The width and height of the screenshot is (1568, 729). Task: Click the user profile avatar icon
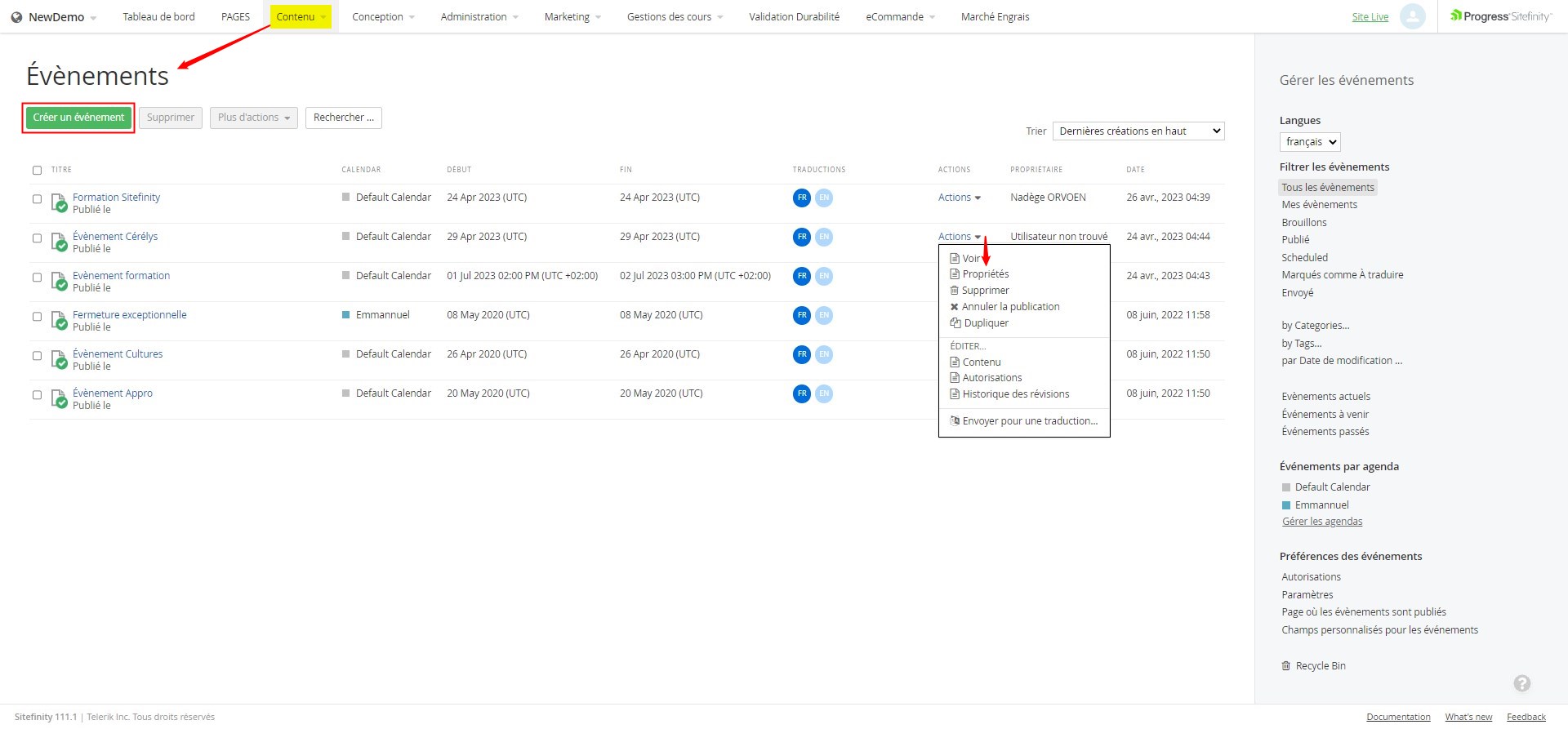coord(1412,16)
